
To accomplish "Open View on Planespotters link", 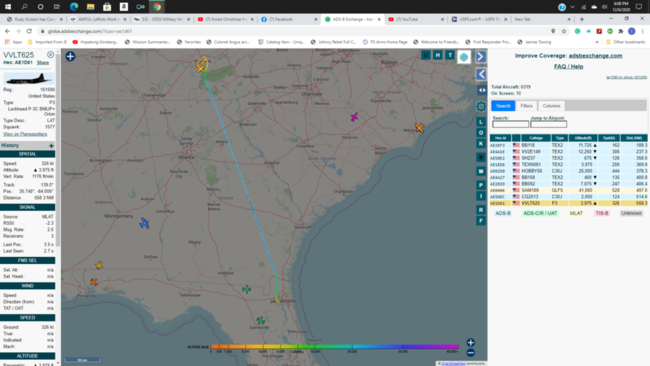I will [x=25, y=134].
